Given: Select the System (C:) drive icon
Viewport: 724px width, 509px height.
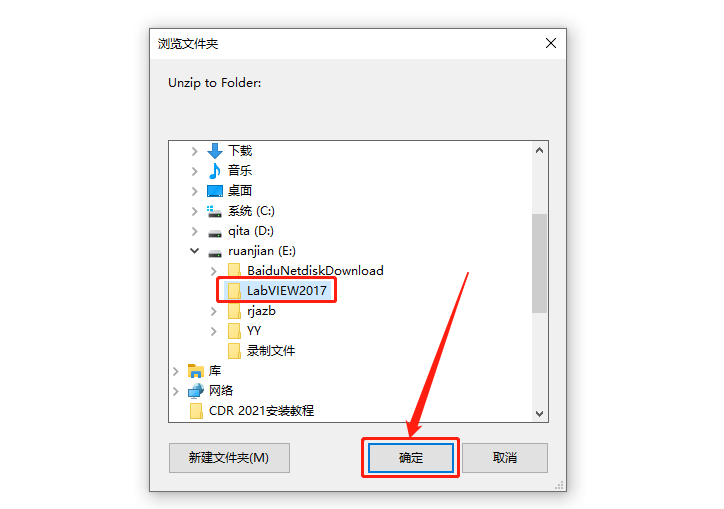Looking at the screenshot, I should (x=214, y=211).
